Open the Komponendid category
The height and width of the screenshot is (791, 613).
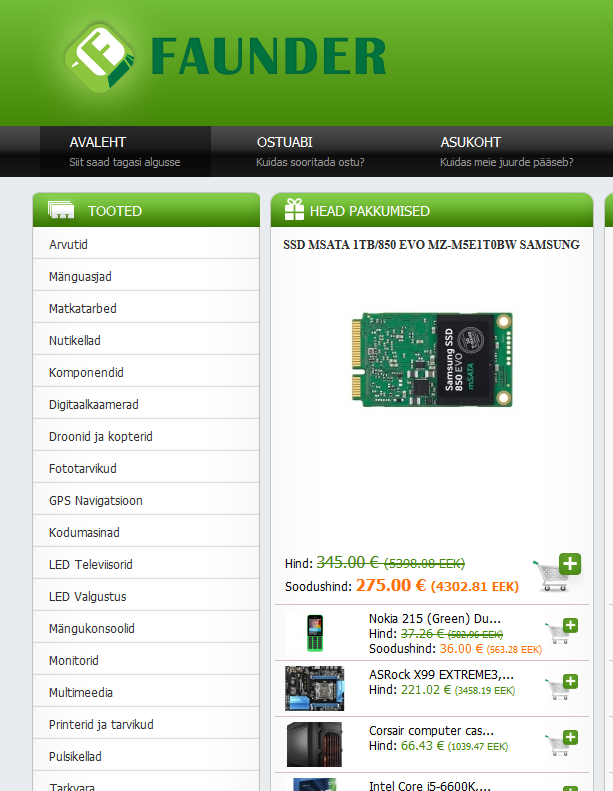click(x=146, y=372)
